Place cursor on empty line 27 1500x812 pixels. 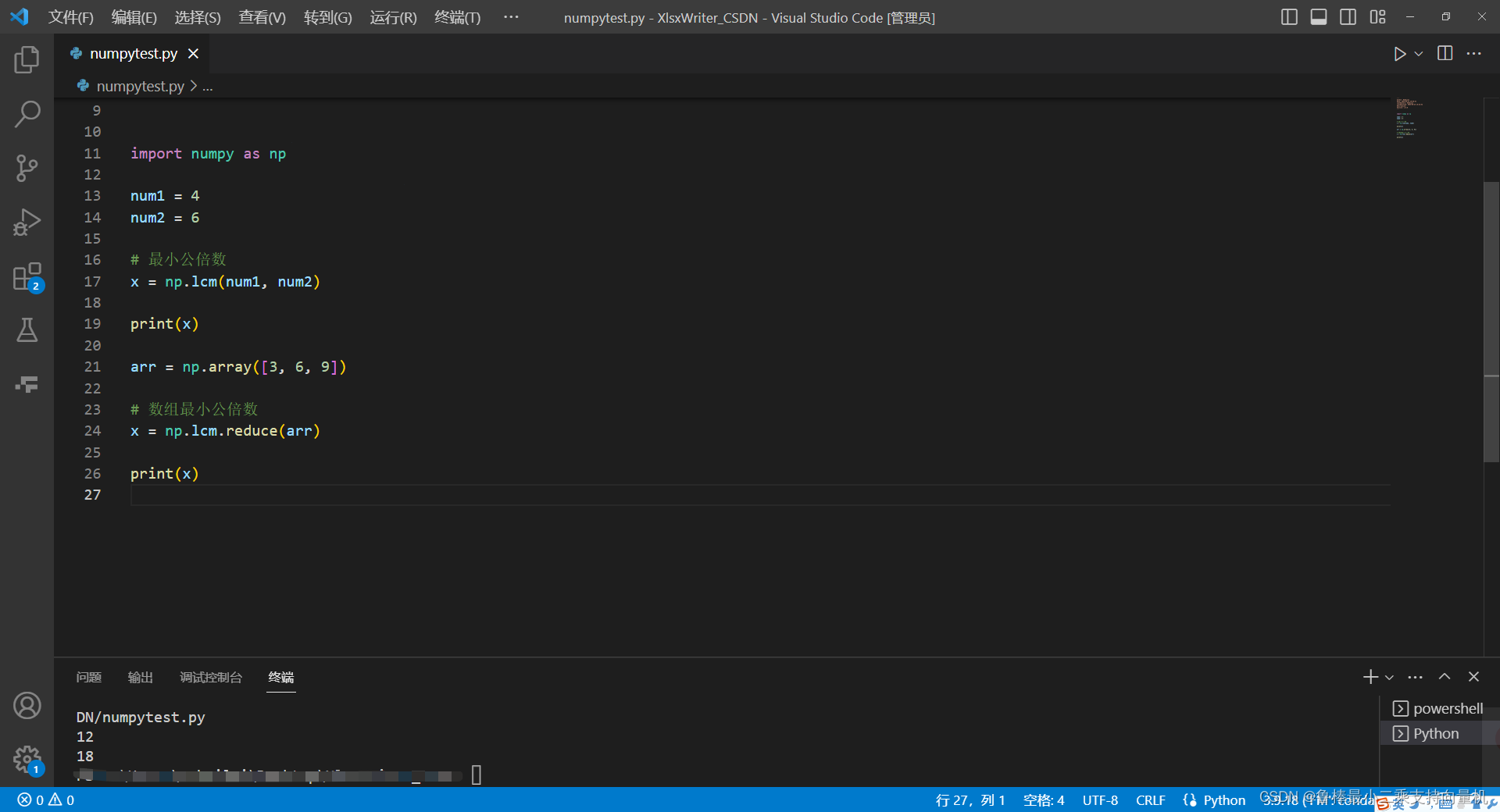coord(759,495)
